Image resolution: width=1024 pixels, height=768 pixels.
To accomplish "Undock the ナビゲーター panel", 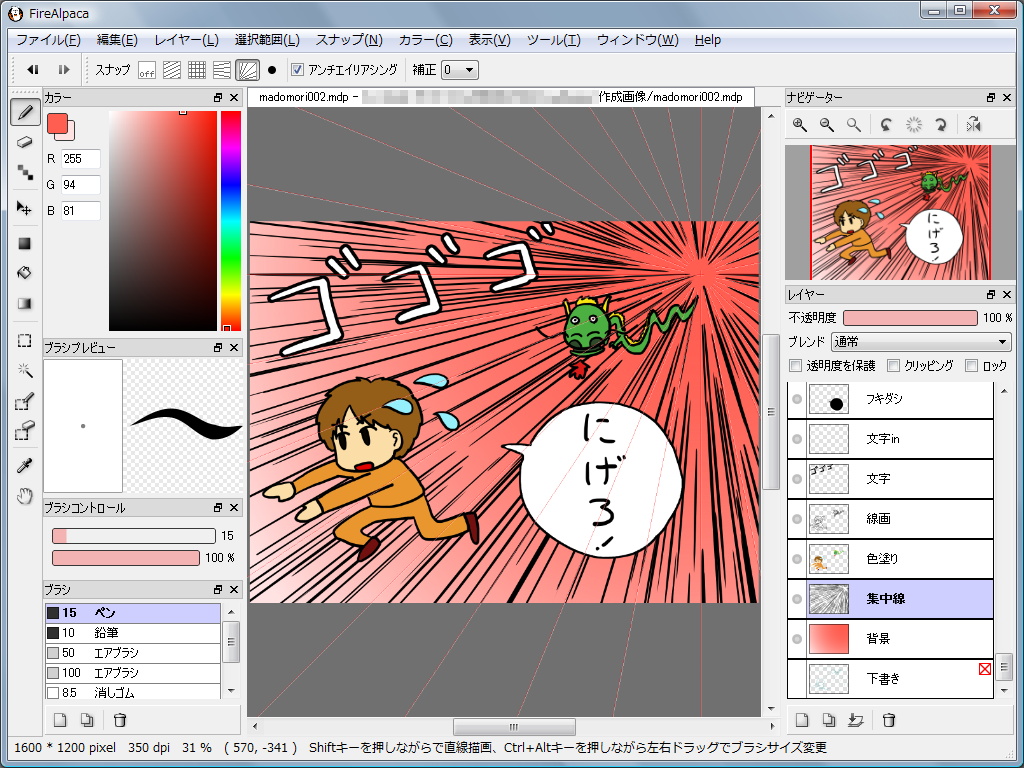I will tap(991, 97).
